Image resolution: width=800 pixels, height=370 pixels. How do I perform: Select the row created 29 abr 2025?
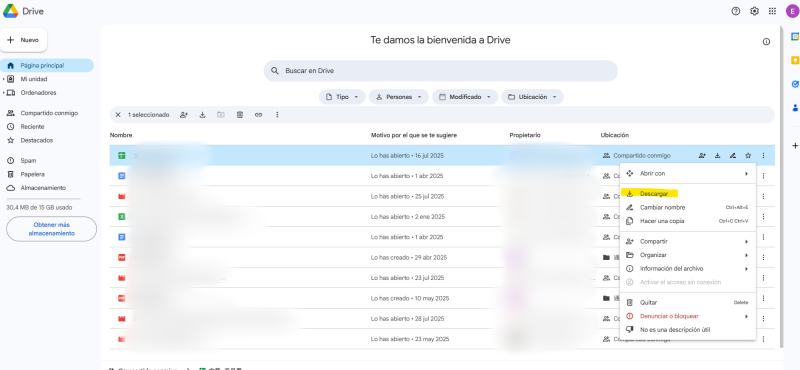[x=442, y=258]
